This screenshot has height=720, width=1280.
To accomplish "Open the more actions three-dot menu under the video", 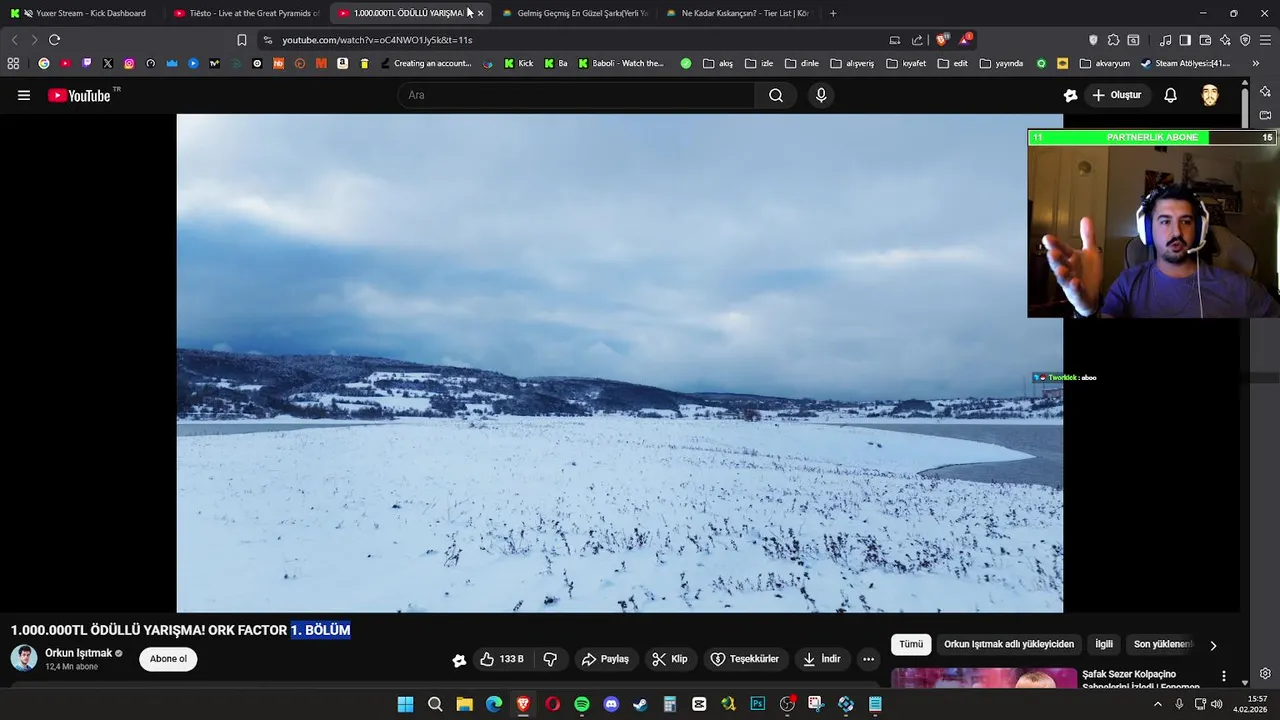I will tap(868, 659).
